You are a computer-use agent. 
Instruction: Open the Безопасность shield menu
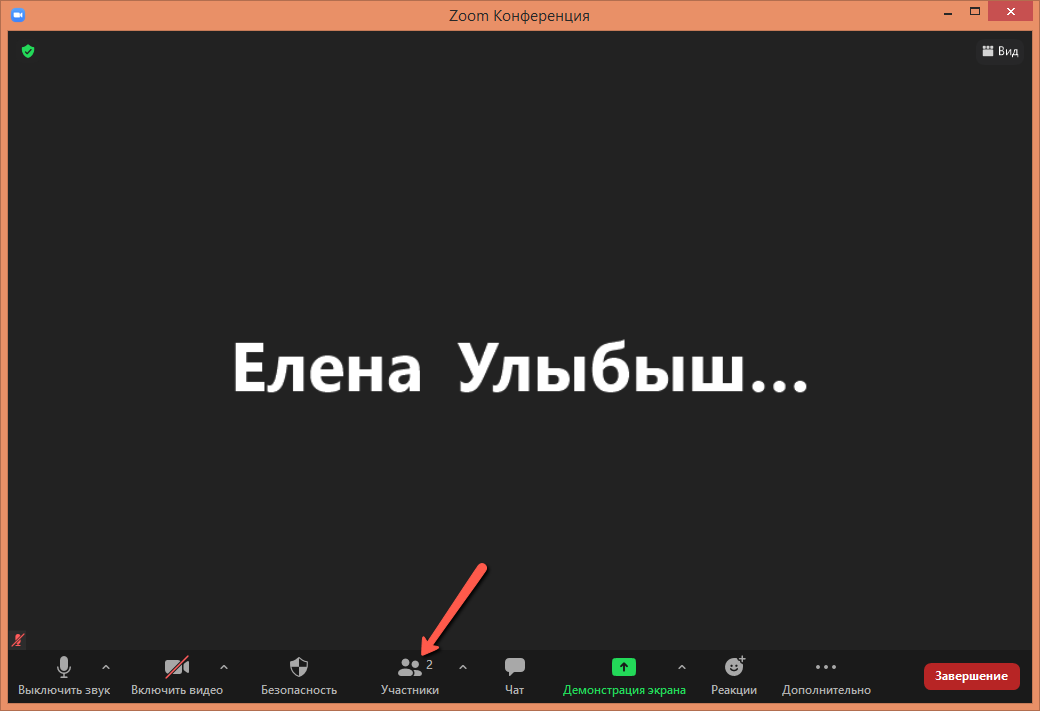click(x=298, y=676)
